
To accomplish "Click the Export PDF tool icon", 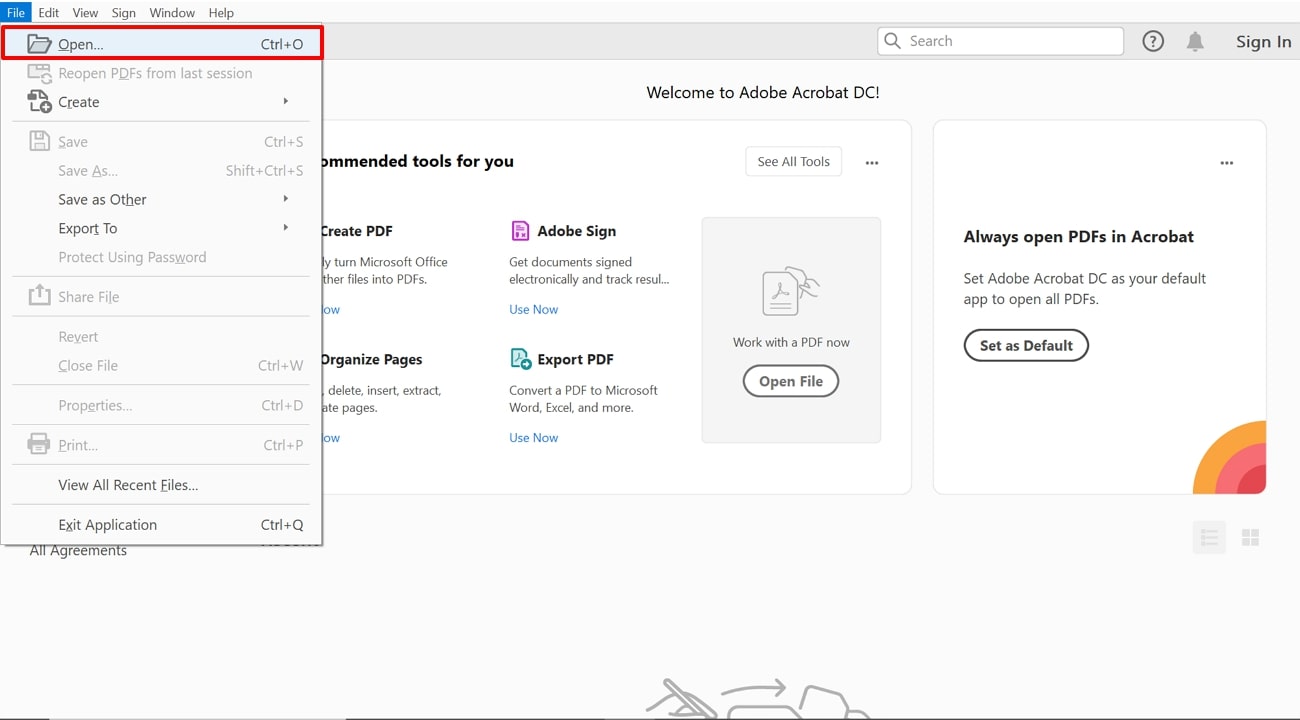I will (520, 359).
